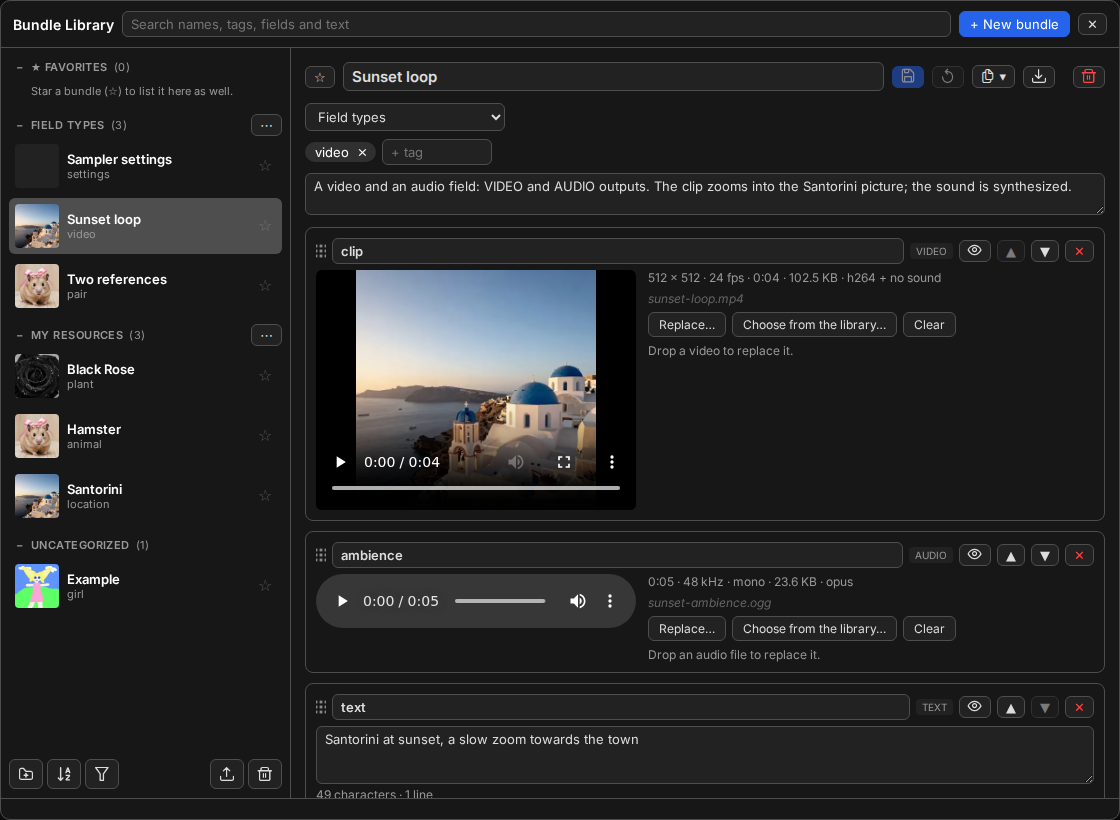Screen dimensions: 1120x820
Task: Delete bundle using the red trash icon
Action: (x=1089, y=76)
